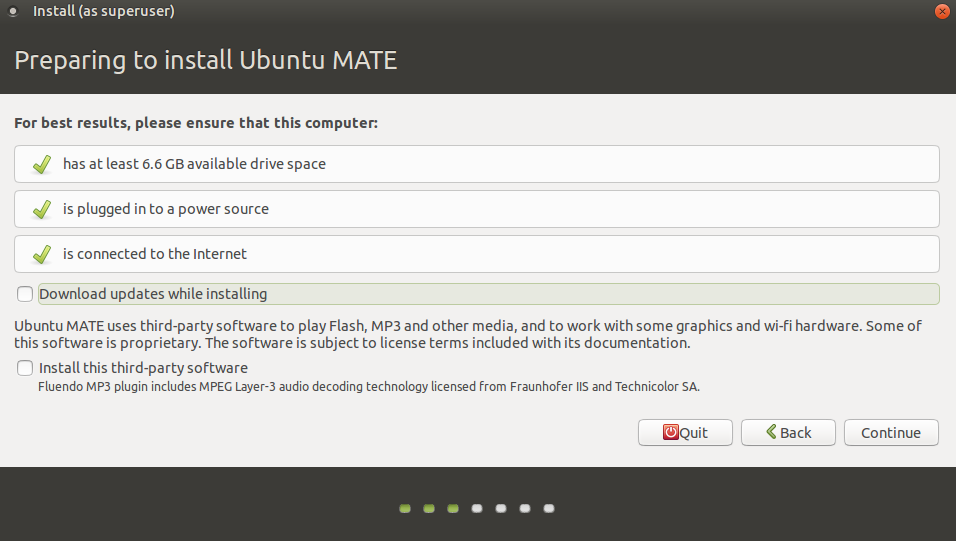Close the installer with the red X
Screen dimensions: 956x541
pyautogui.click(x=942, y=11)
